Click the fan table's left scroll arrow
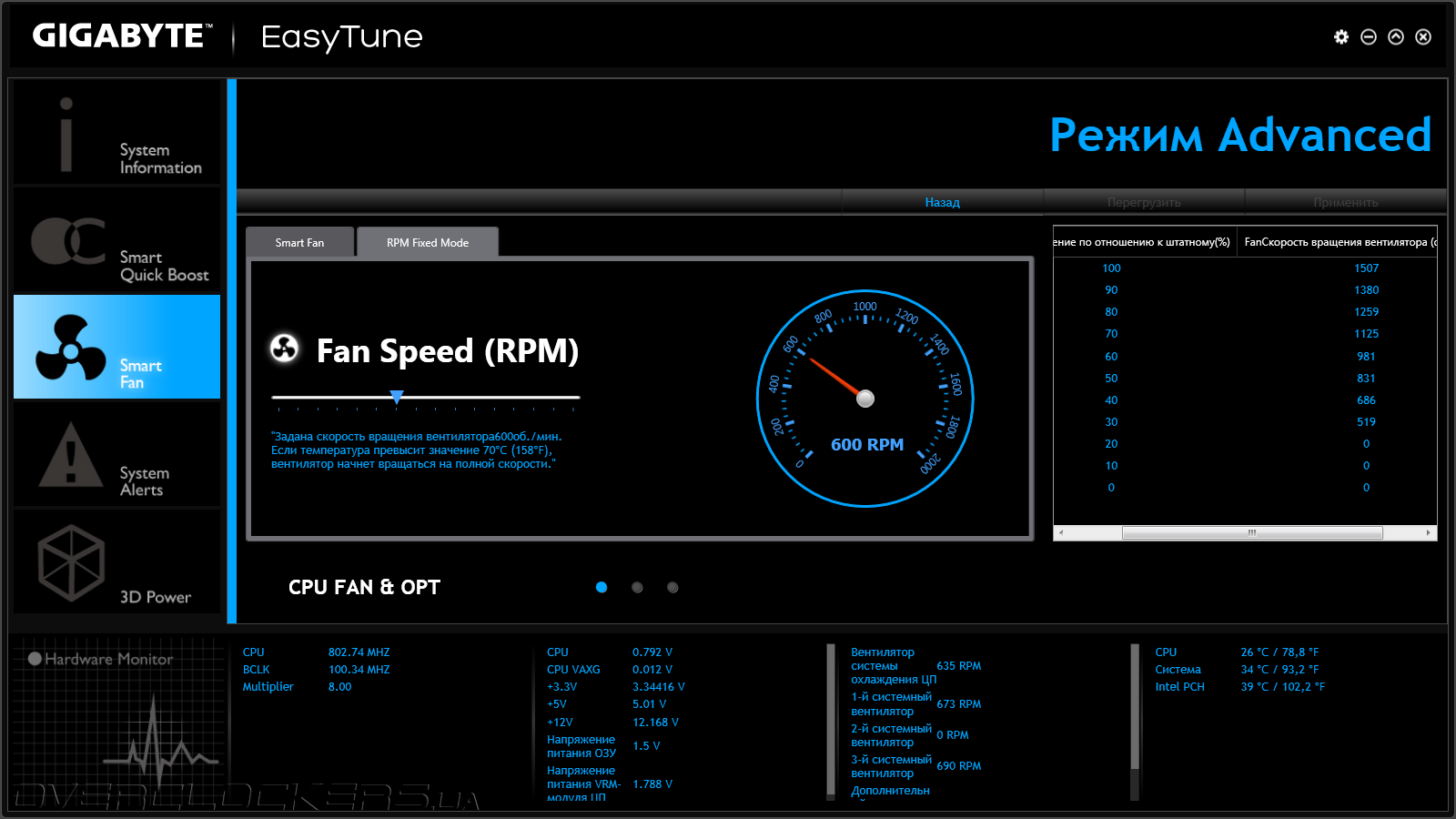 1061,532
